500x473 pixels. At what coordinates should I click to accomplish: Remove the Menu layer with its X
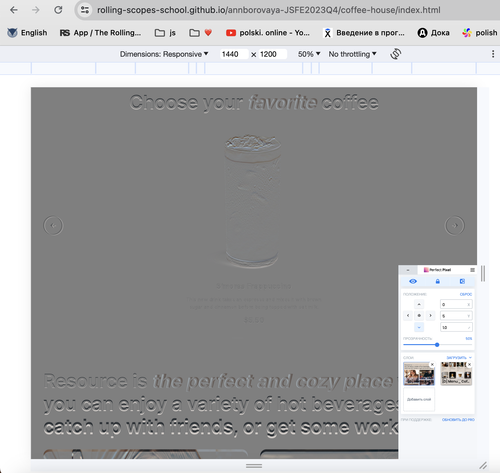(469, 365)
